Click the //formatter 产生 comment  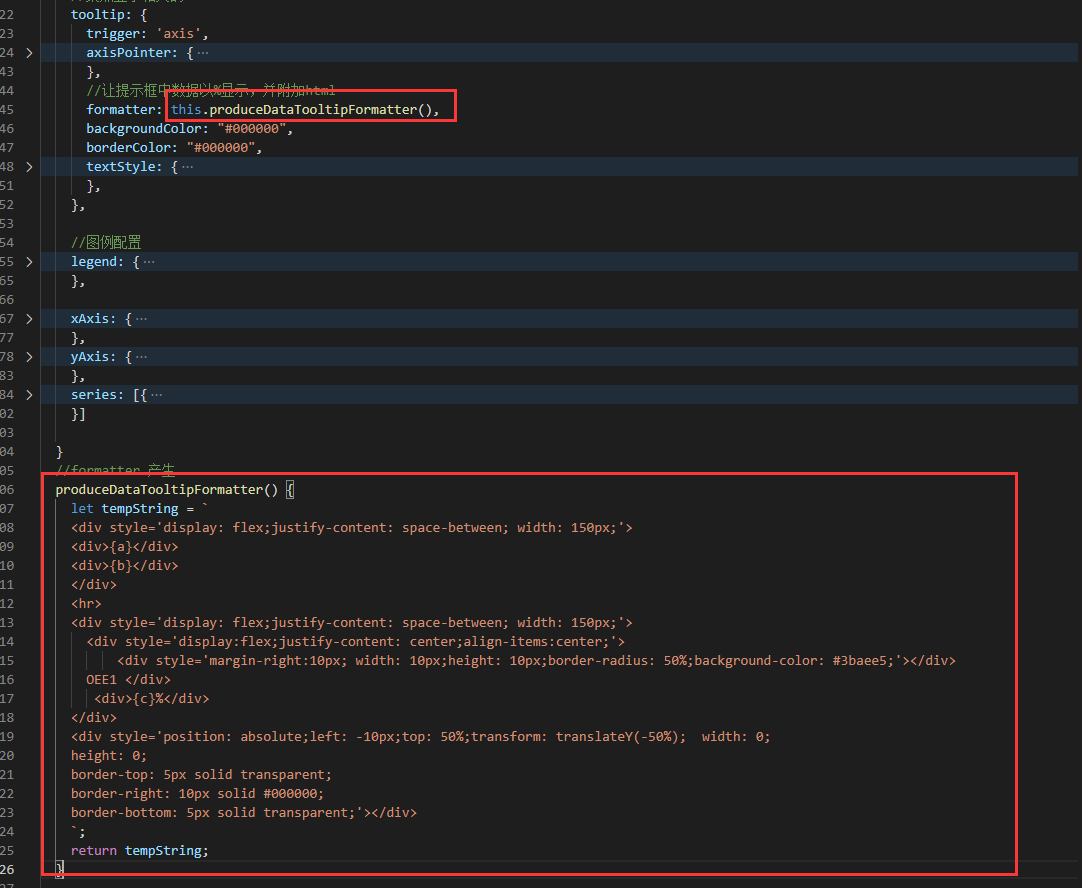pyautogui.click(x=115, y=470)
